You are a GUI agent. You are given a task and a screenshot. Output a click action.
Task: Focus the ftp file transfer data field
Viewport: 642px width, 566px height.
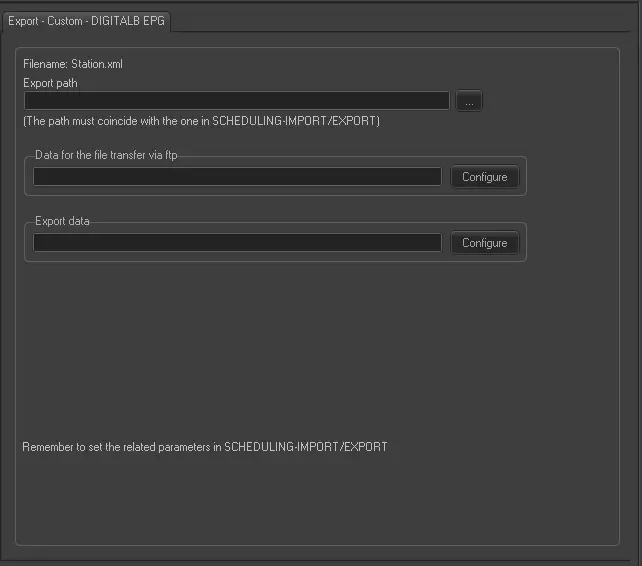[x=237, y=177]
